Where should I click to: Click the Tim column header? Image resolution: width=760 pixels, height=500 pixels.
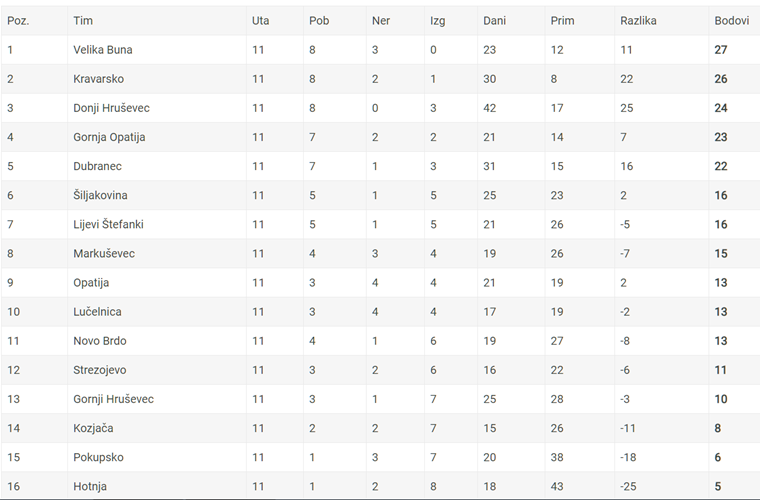(83, 20)
